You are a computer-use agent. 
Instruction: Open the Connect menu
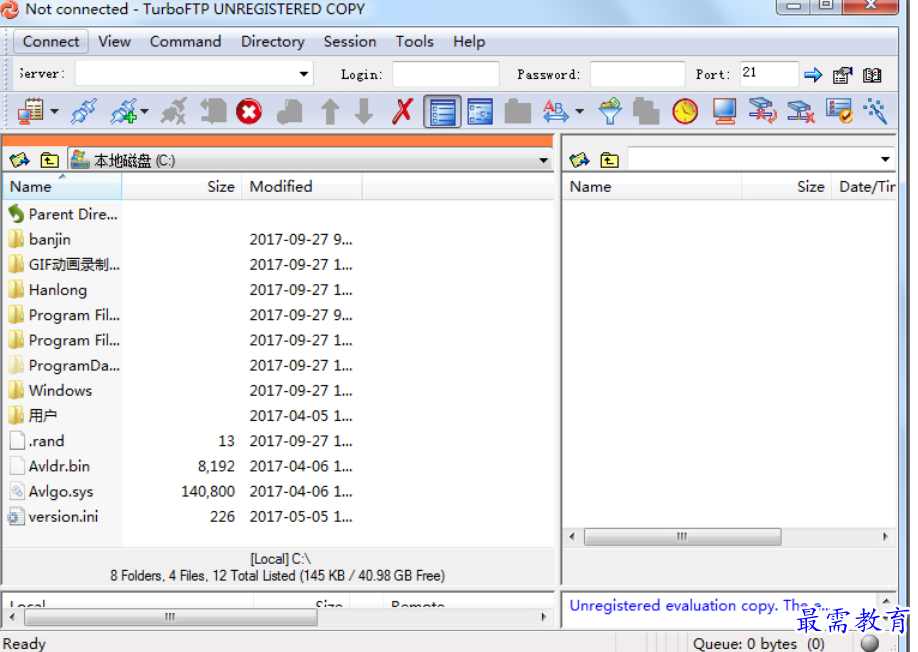click(51, 42)
